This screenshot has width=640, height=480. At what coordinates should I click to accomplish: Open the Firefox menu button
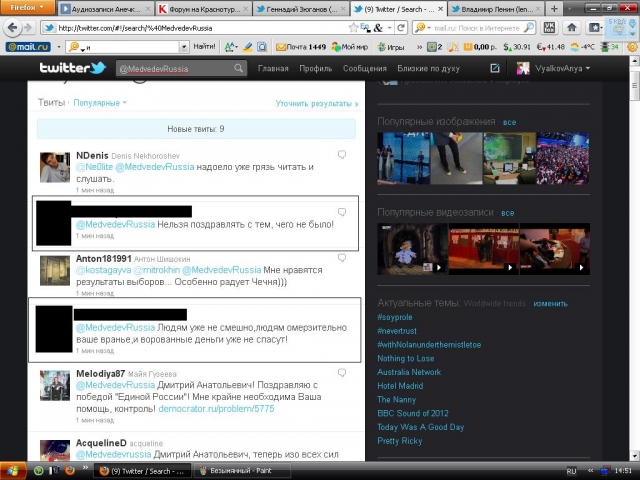(27, 7)
